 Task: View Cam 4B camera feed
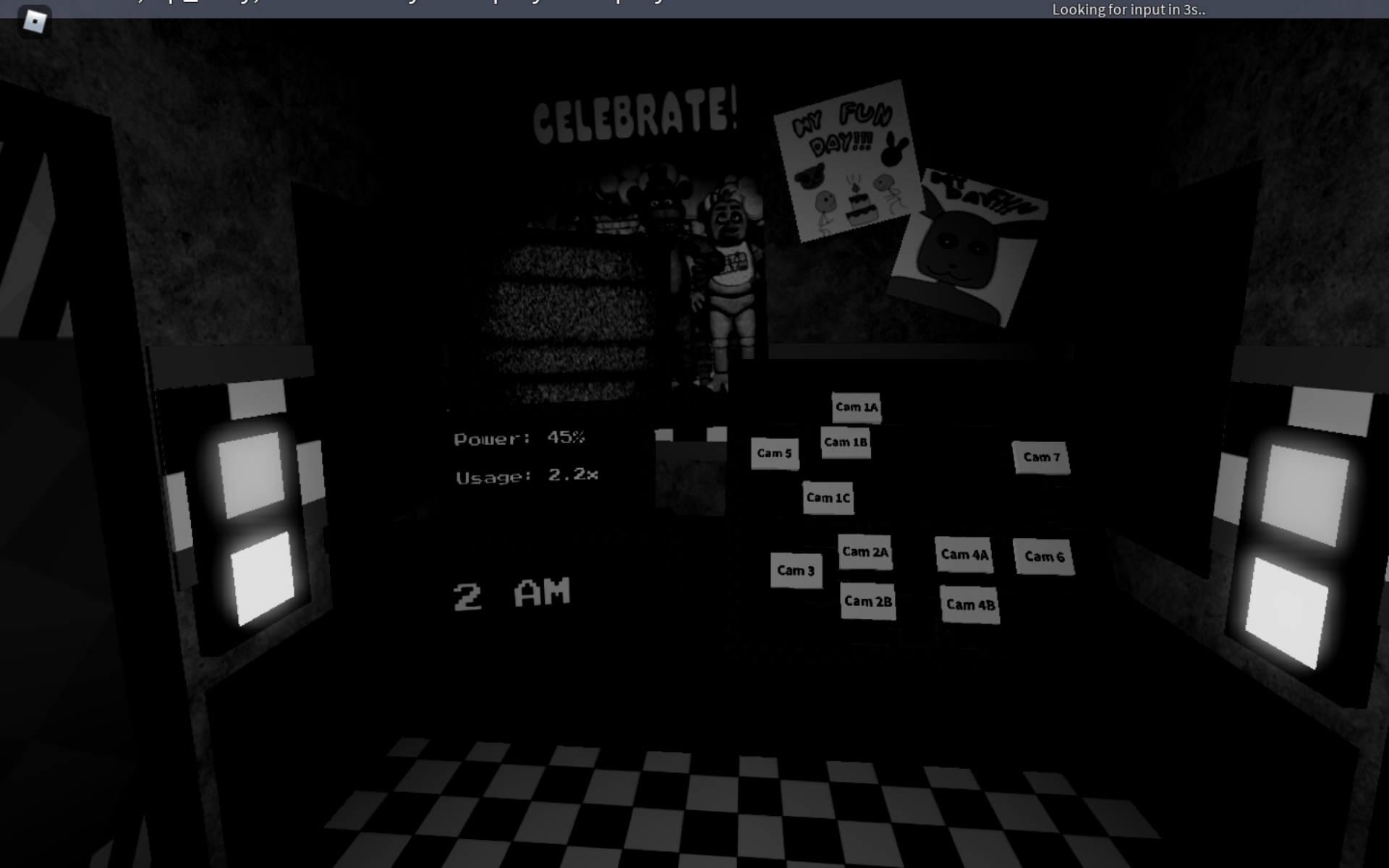click(x=970, y=605)
